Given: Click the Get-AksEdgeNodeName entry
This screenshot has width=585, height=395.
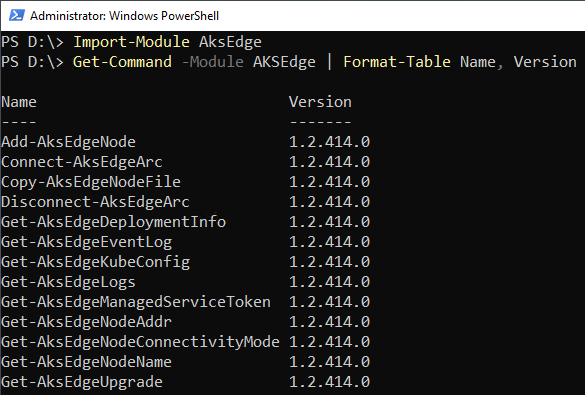Looking at the screenshot, I should point(86,362).
